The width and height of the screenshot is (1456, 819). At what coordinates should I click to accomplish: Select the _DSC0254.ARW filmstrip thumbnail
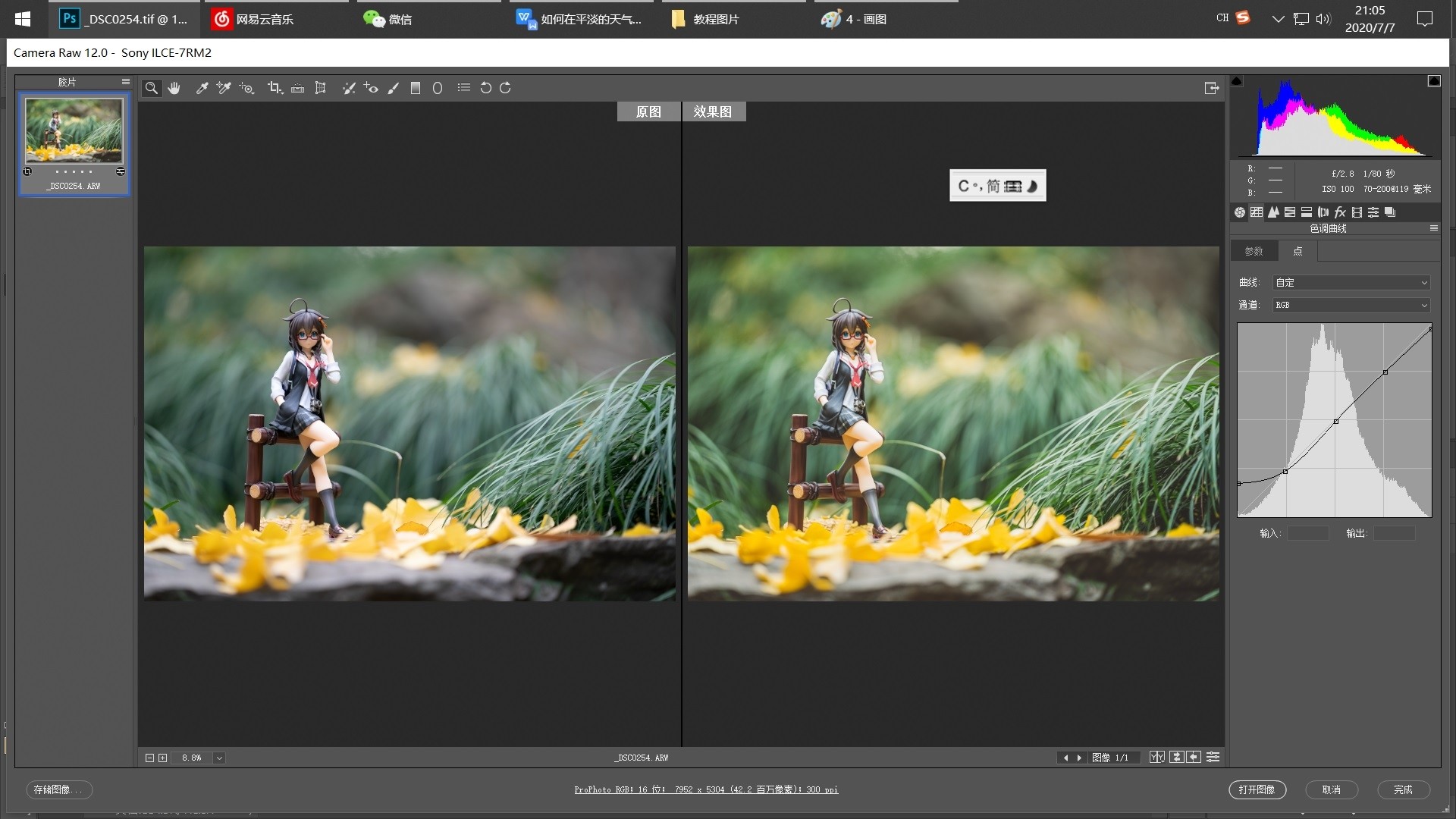74,130
